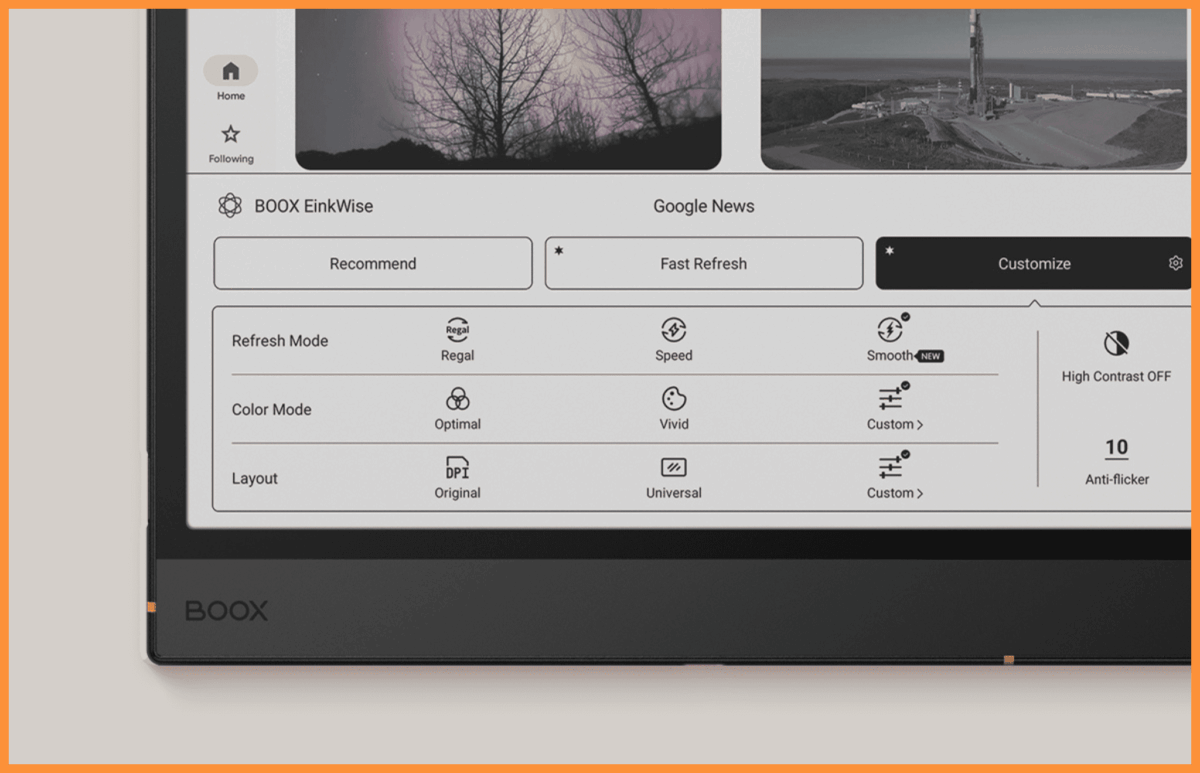Select the Regal refresh mode icon
This screenshot has width=1200, height=773.
click(457, 331)
